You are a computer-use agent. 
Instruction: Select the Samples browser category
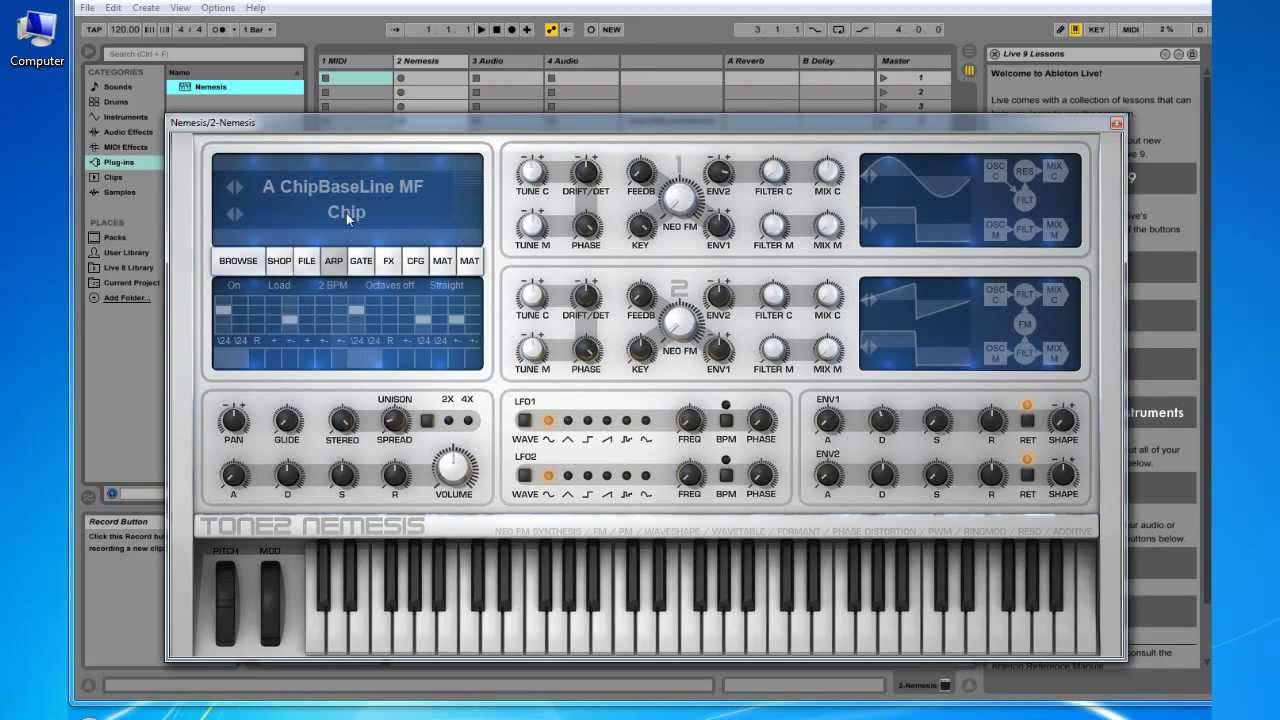tap(119, 192)
